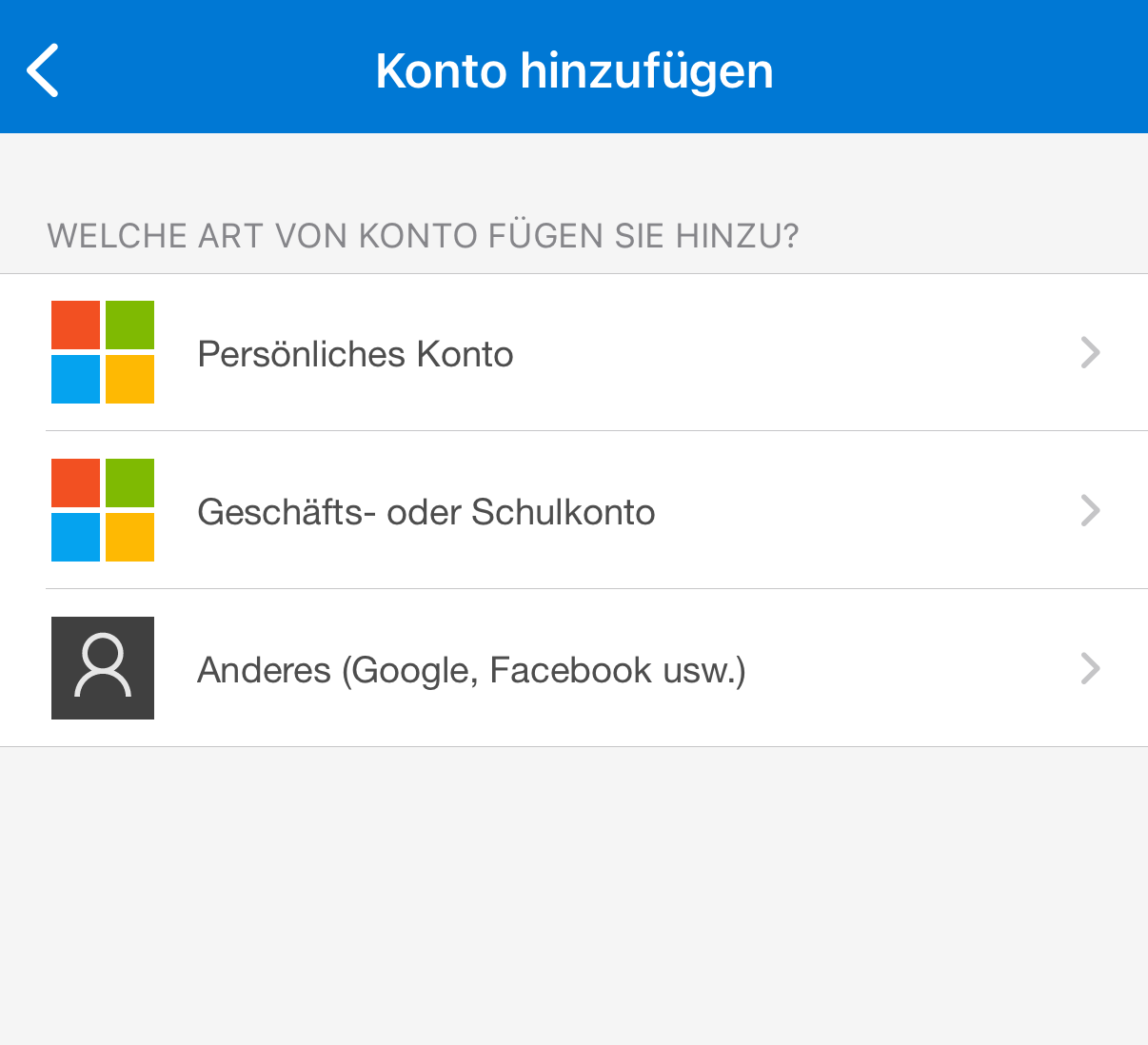Tap yellow square of Persönliches Konto logo

129,379
